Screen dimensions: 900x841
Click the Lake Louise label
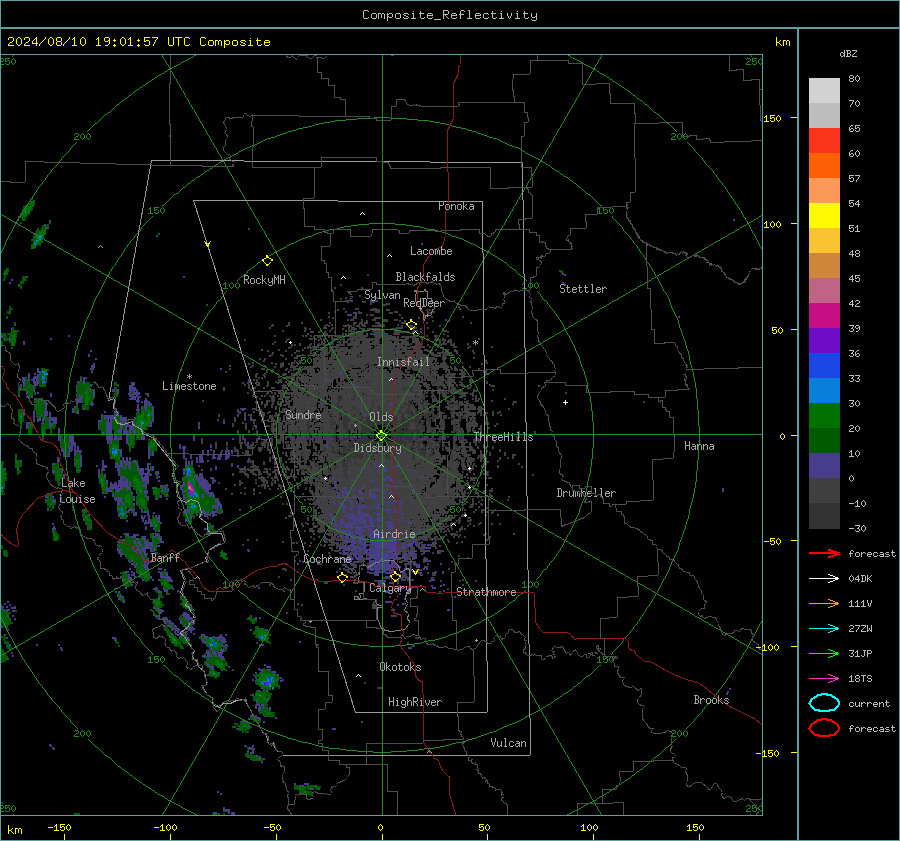coord(77,491)
